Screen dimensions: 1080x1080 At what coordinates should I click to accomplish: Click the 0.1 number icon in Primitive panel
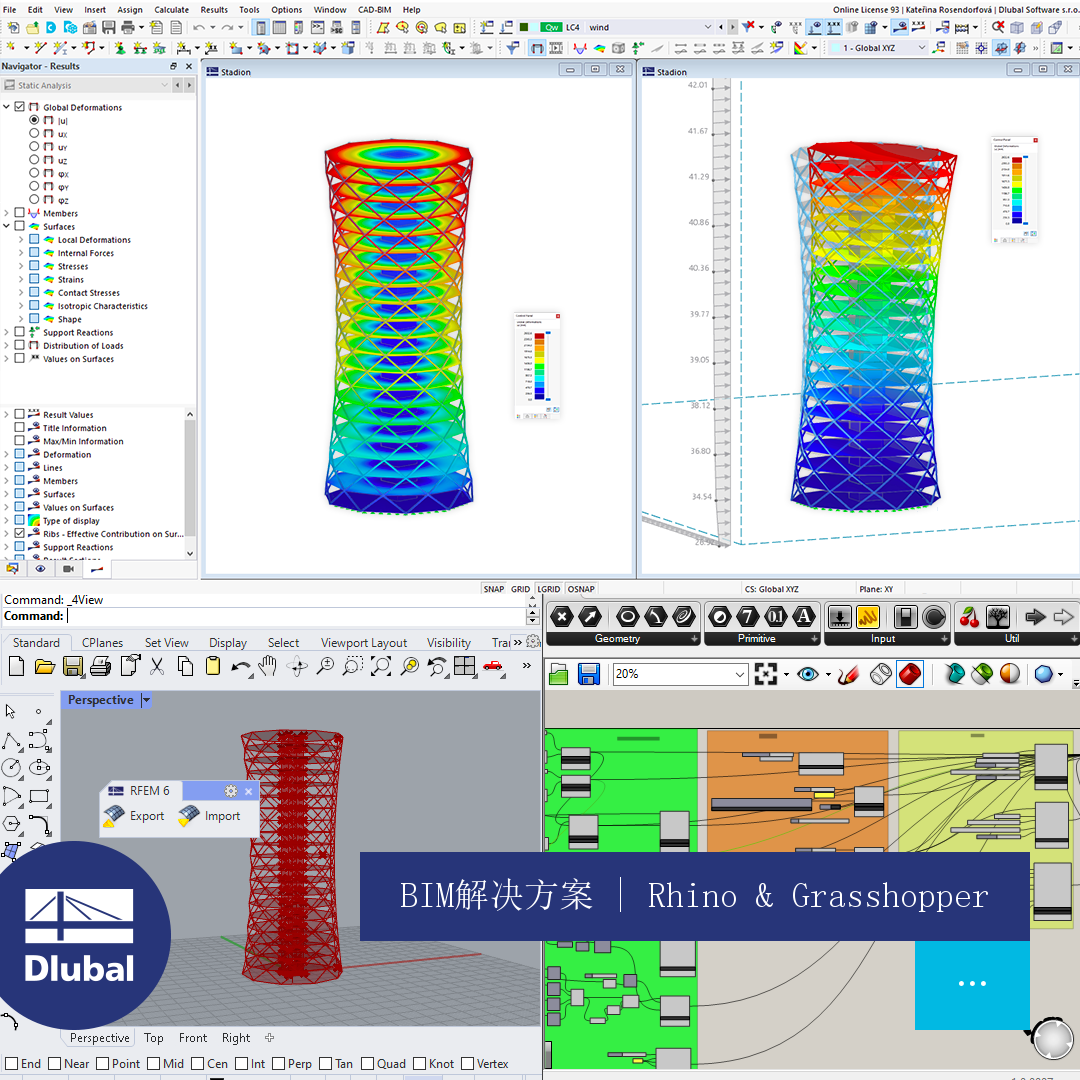(776, 616)
